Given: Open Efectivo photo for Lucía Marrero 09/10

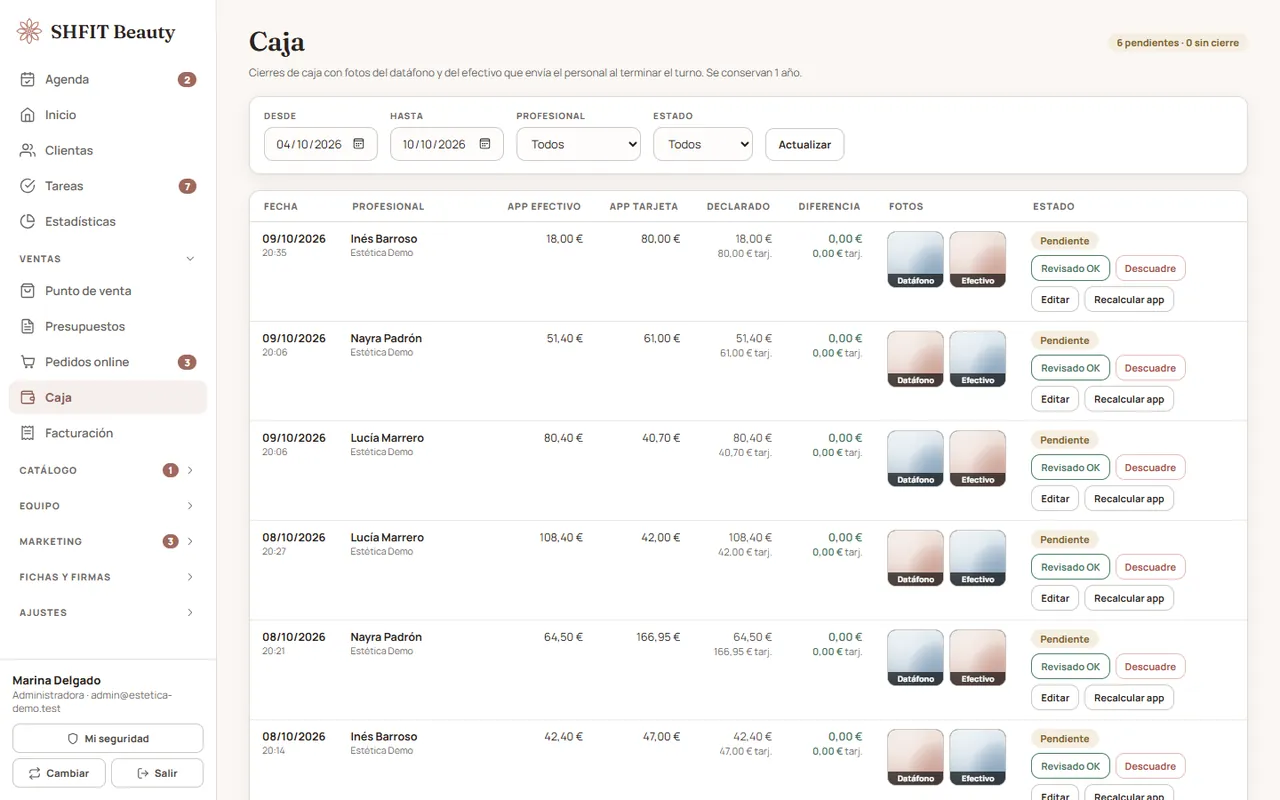Looking at the screenshot, I should 978,459.
